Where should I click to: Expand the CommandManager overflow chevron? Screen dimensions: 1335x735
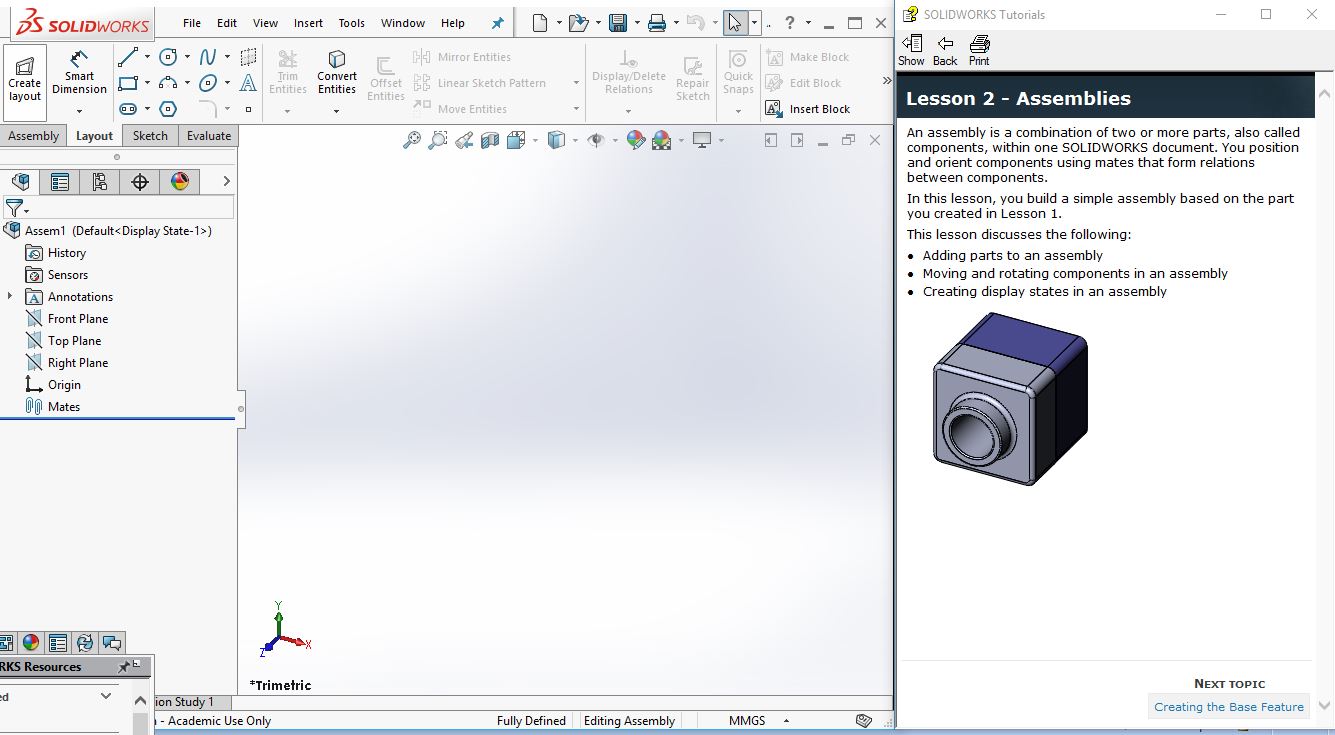click(886, 81)
